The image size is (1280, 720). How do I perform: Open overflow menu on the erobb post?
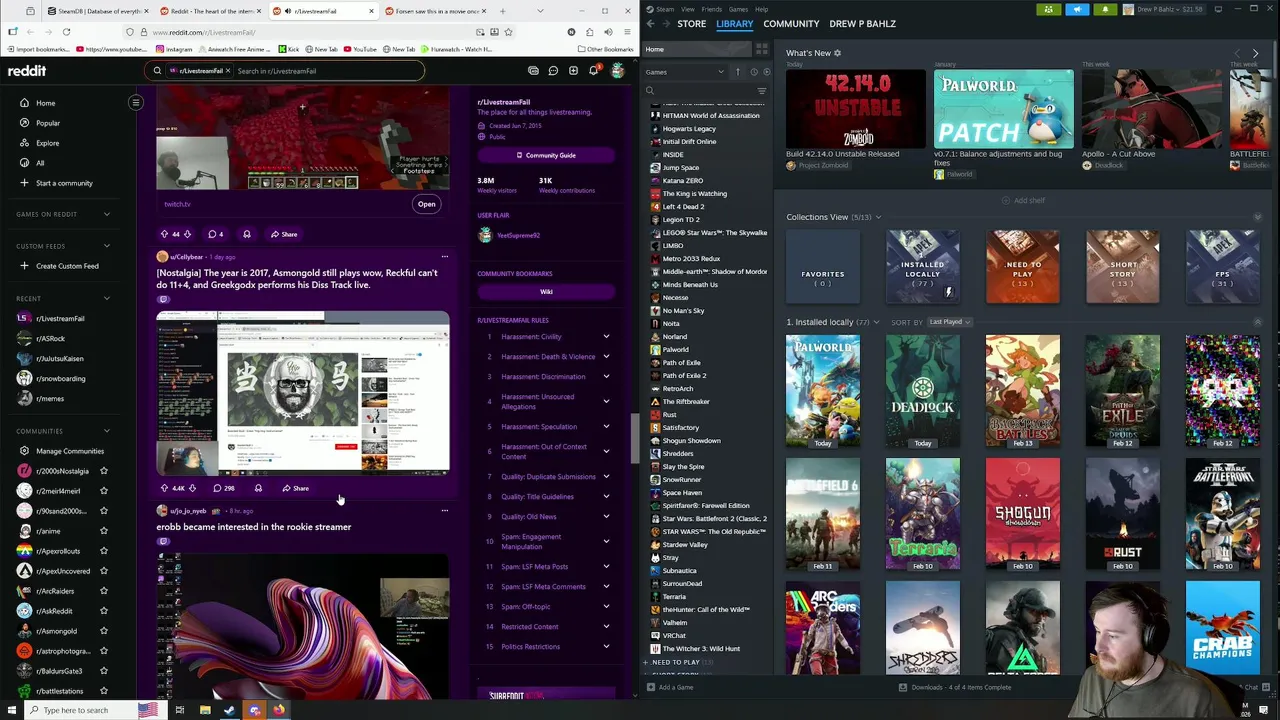pos(445,511)
